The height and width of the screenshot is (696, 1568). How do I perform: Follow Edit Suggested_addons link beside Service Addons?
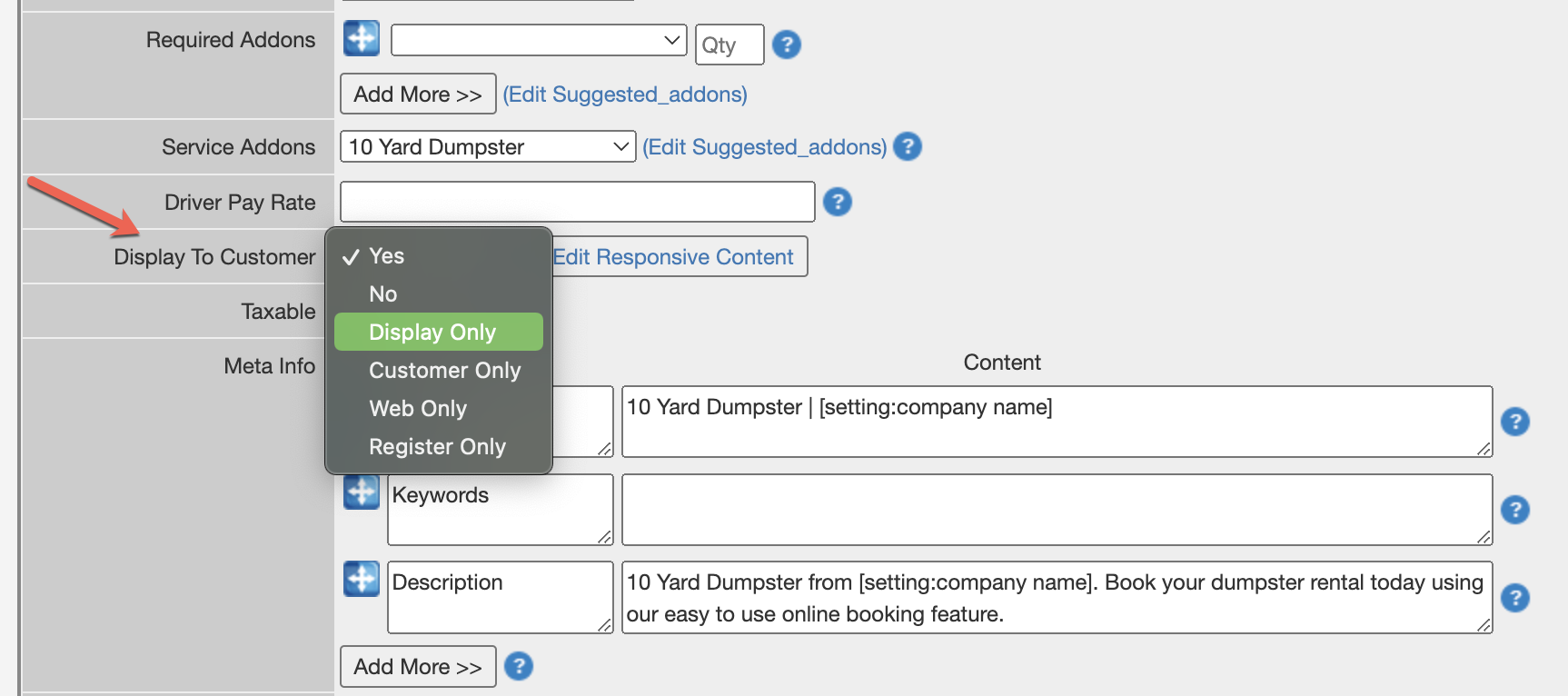(x=764, y=147)
